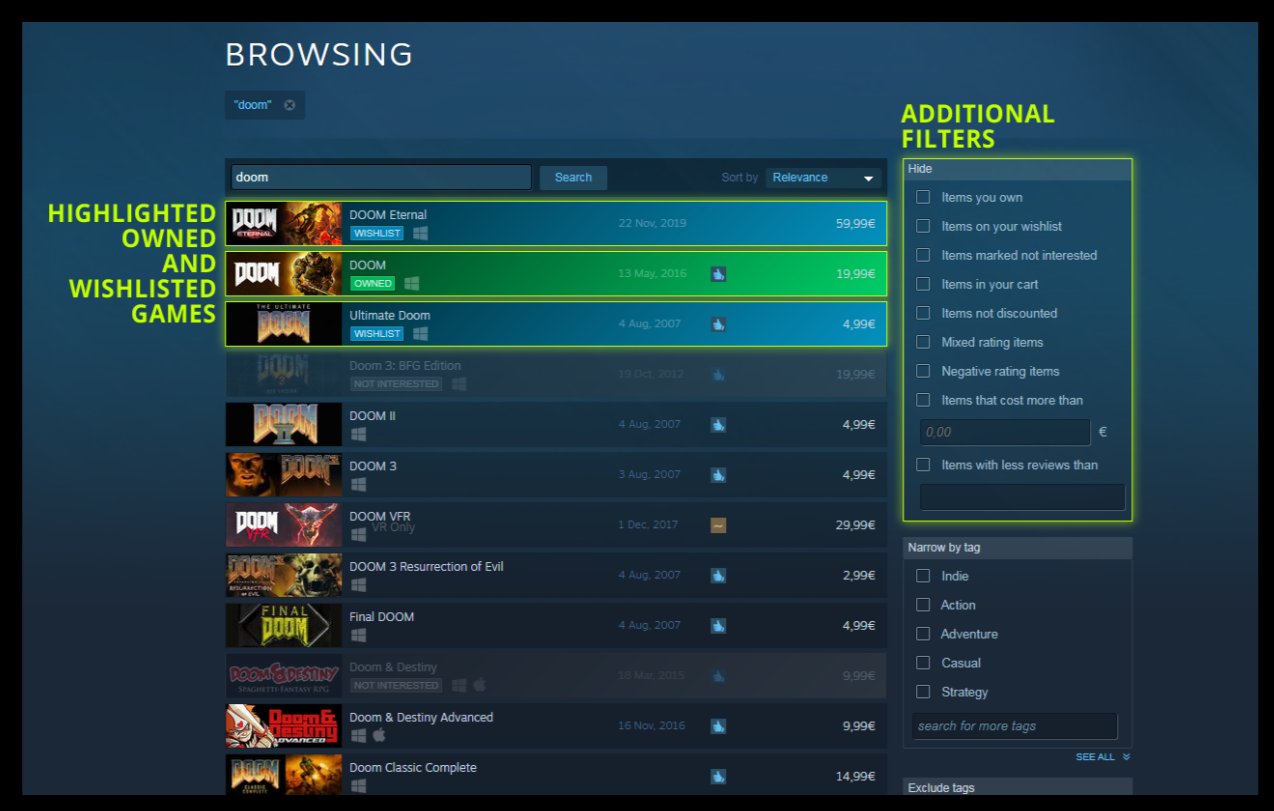Open the DOOM Eternal thumbnail
The width and height of the screenshot is (1274, 811).
click(284, 223)
